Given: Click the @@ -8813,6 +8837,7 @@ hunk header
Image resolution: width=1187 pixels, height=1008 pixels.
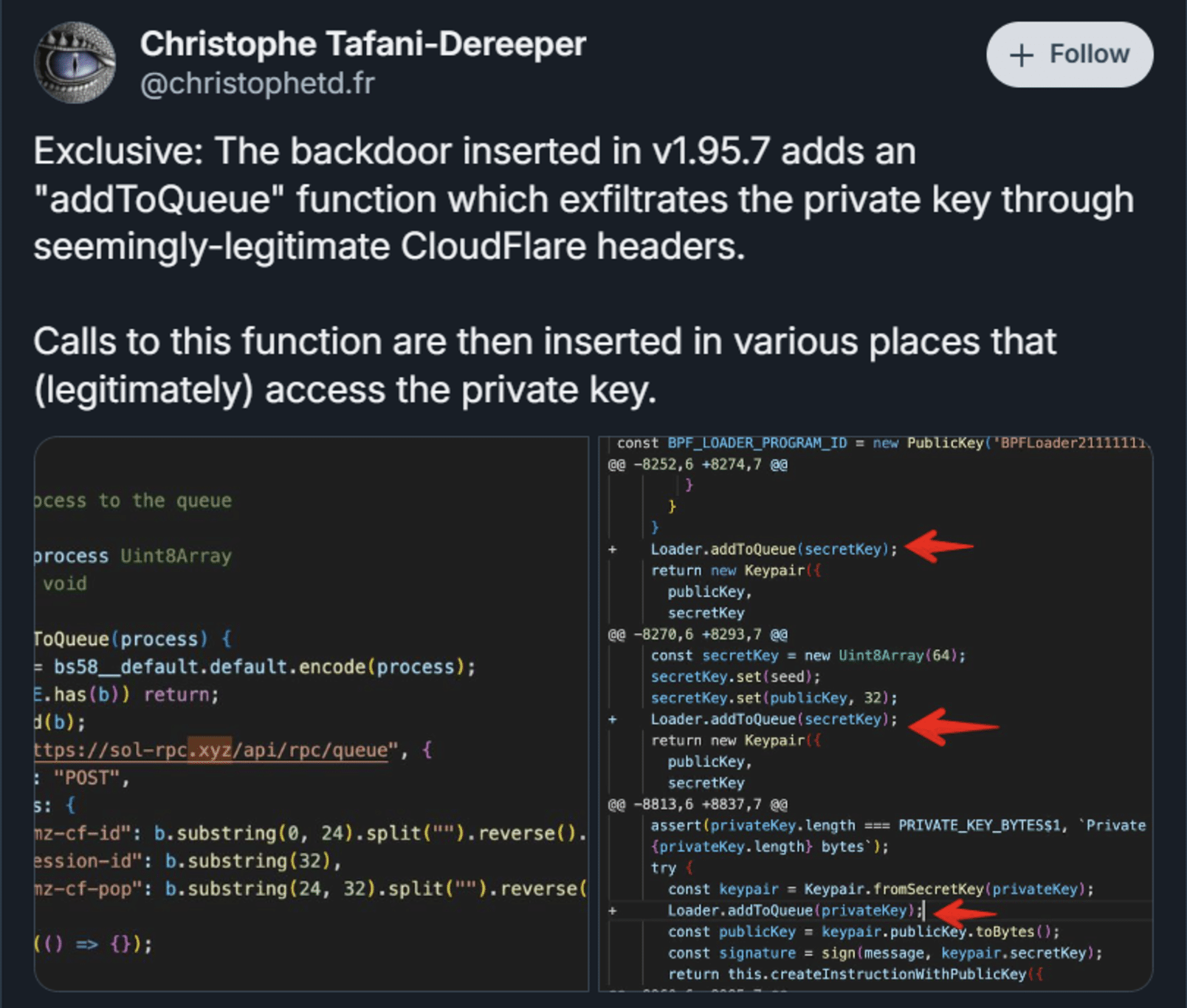Looking at the screenshot, I should (697, 804).
